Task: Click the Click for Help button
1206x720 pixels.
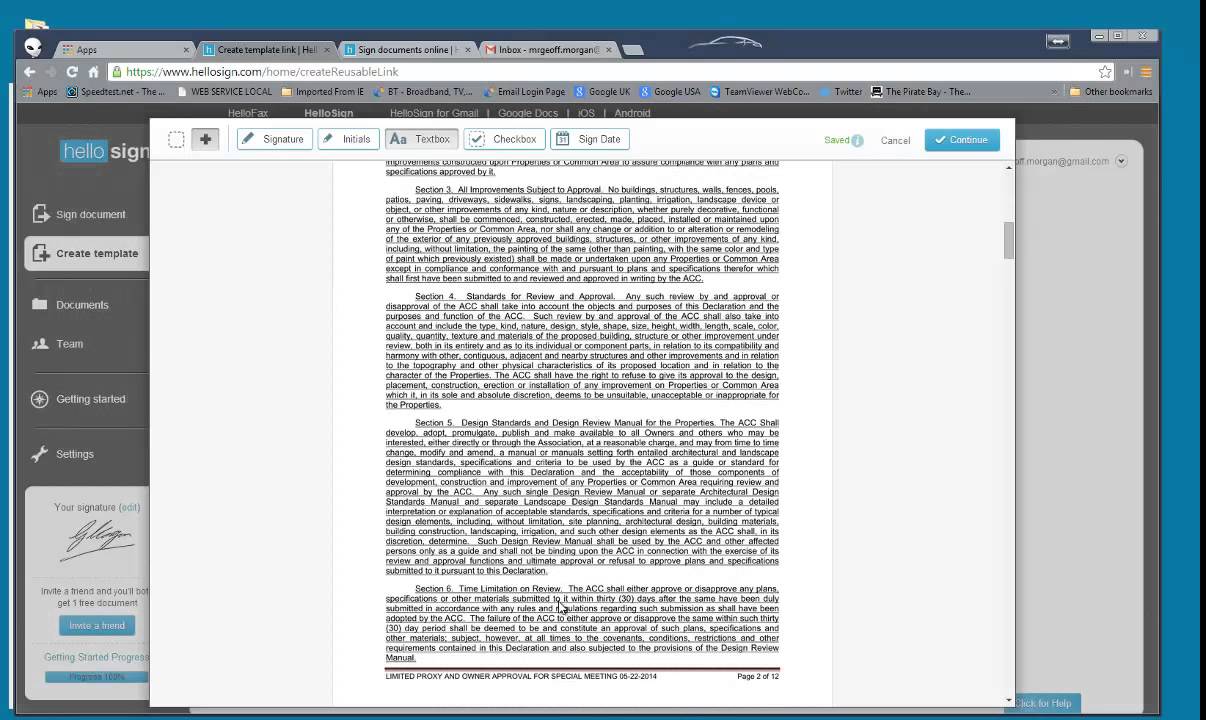Action: click(1042, 703)
